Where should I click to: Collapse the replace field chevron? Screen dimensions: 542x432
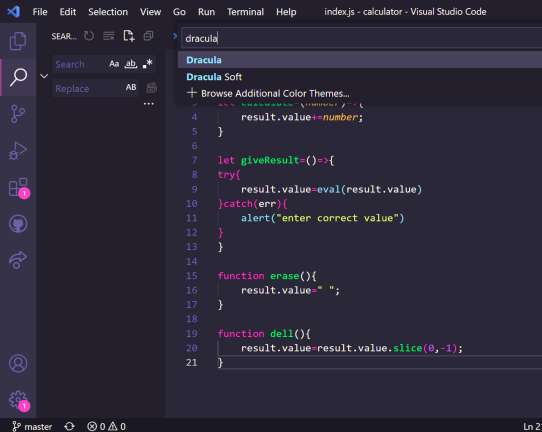click(44, 76)
